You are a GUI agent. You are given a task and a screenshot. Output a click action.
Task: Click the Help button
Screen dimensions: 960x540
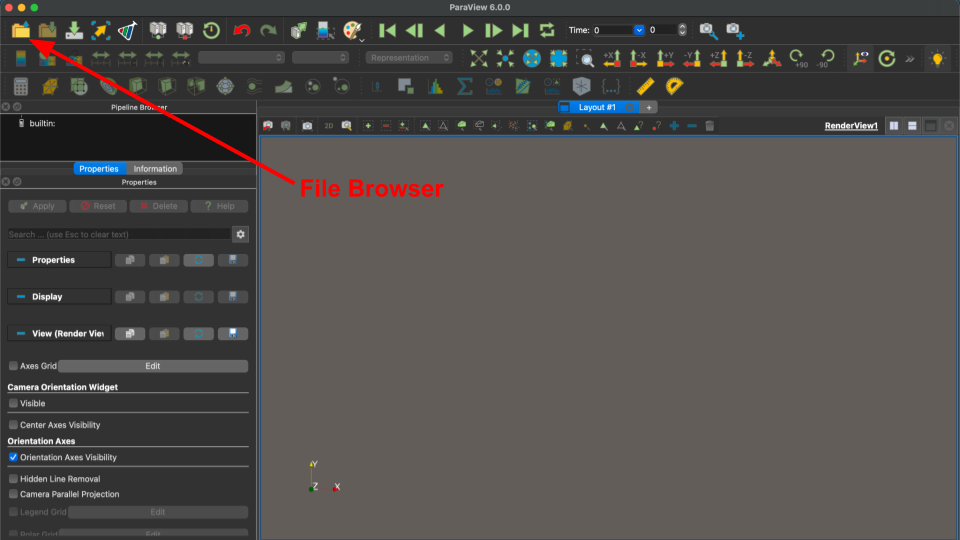point(219,206)
